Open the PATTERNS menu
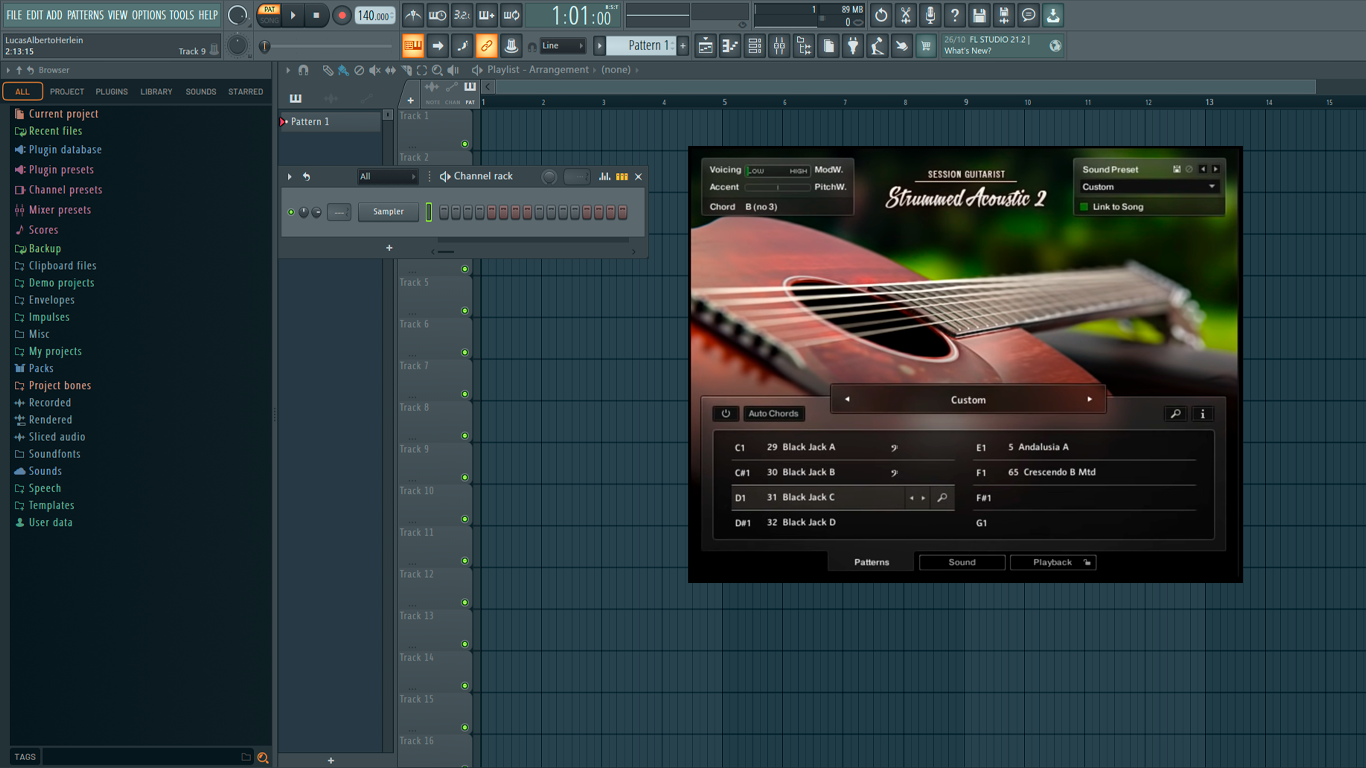 click(x=85, y=15)
